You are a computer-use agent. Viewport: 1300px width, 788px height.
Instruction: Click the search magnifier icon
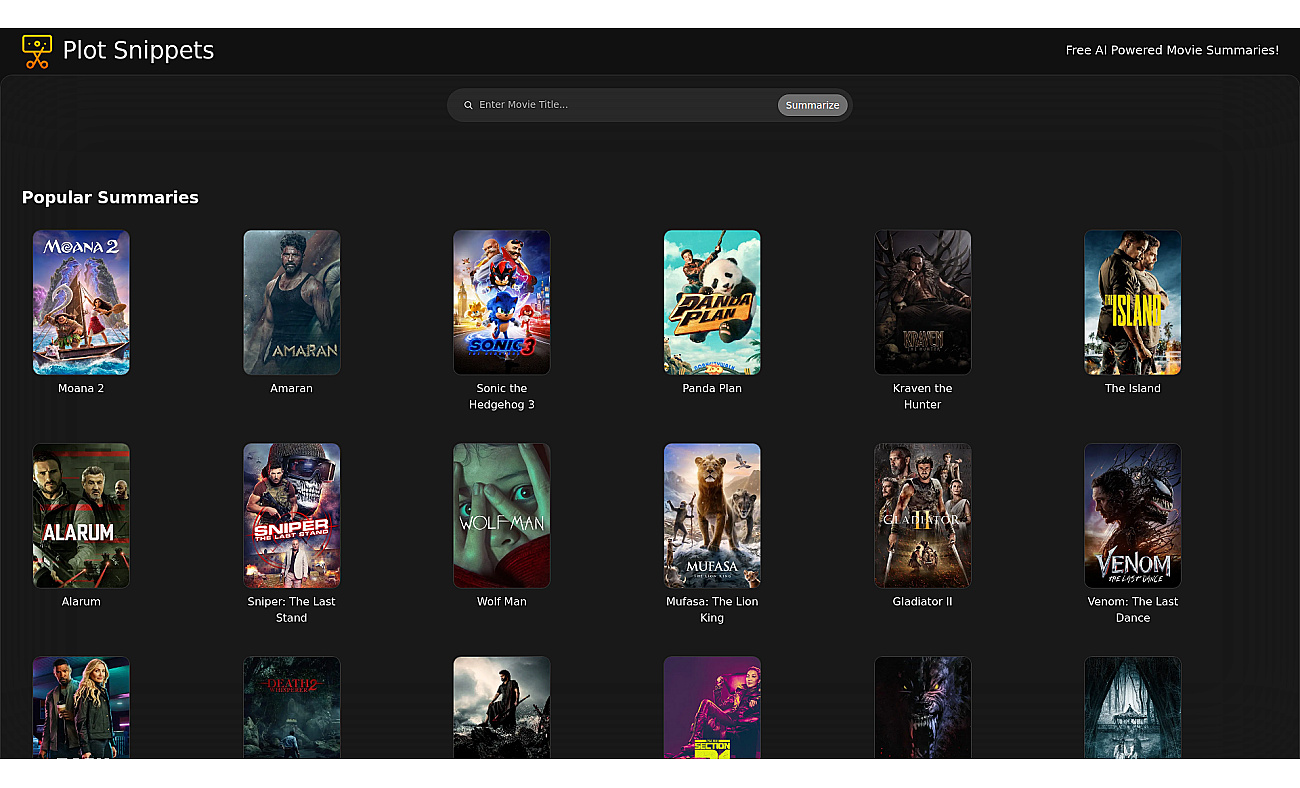(x=468, y=105)
